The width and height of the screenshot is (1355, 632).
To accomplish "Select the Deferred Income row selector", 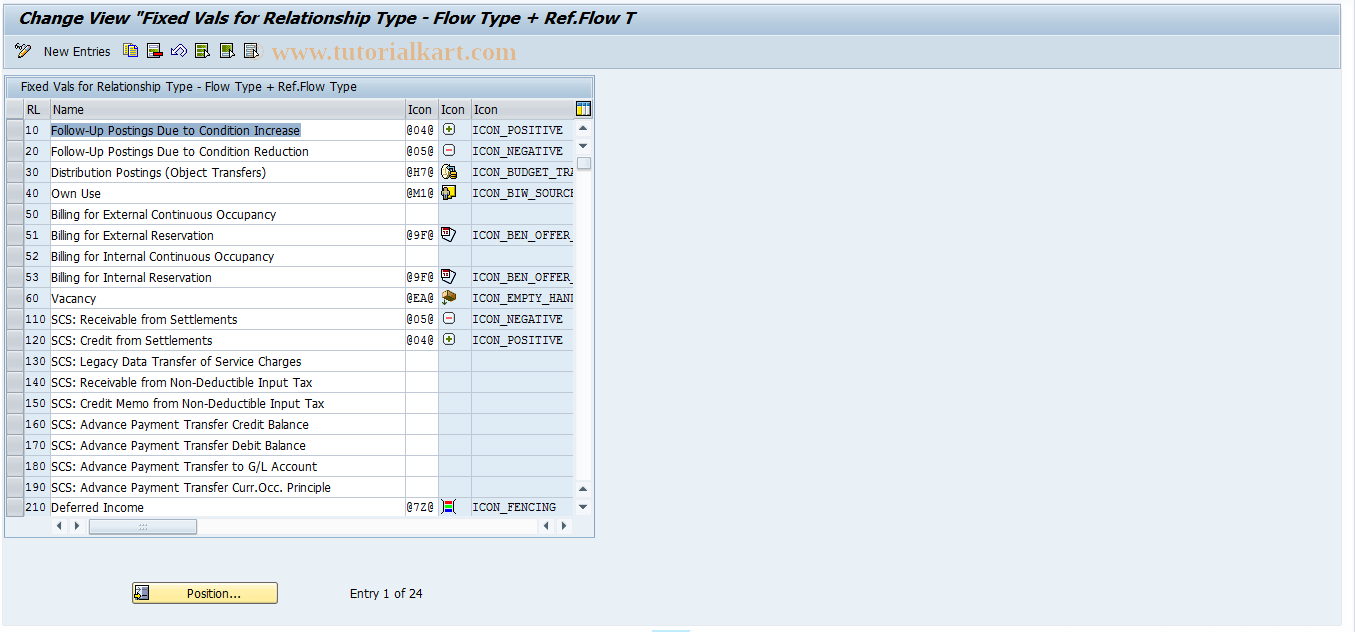I will [x=14, y=507].
